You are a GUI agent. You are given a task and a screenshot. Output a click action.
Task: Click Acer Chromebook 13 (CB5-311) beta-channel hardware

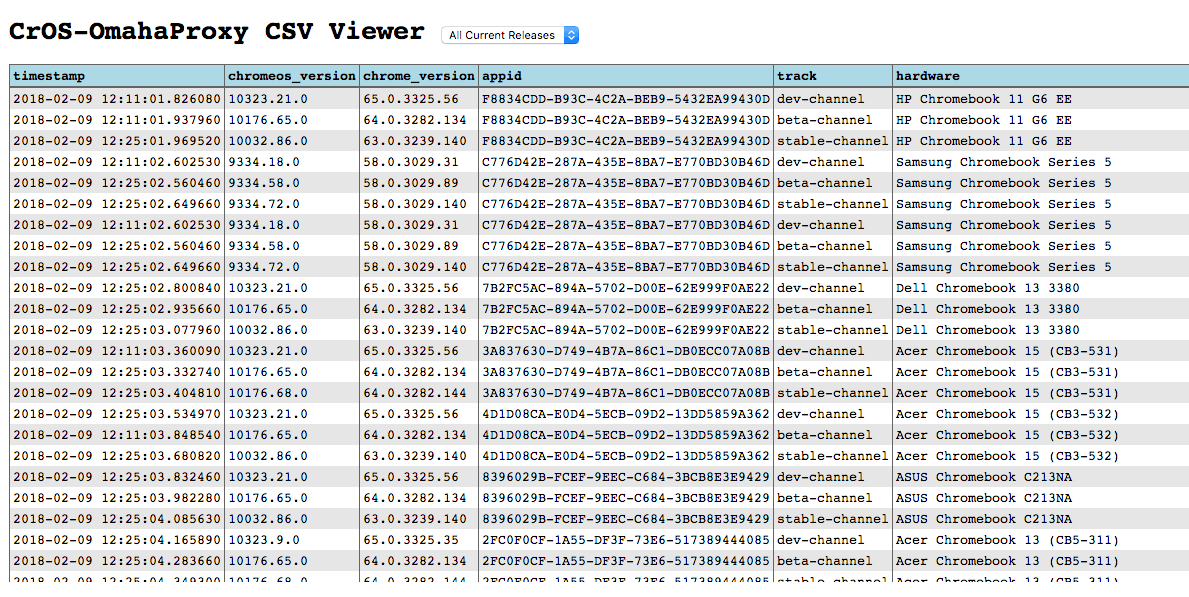(x=1008, y=561)
